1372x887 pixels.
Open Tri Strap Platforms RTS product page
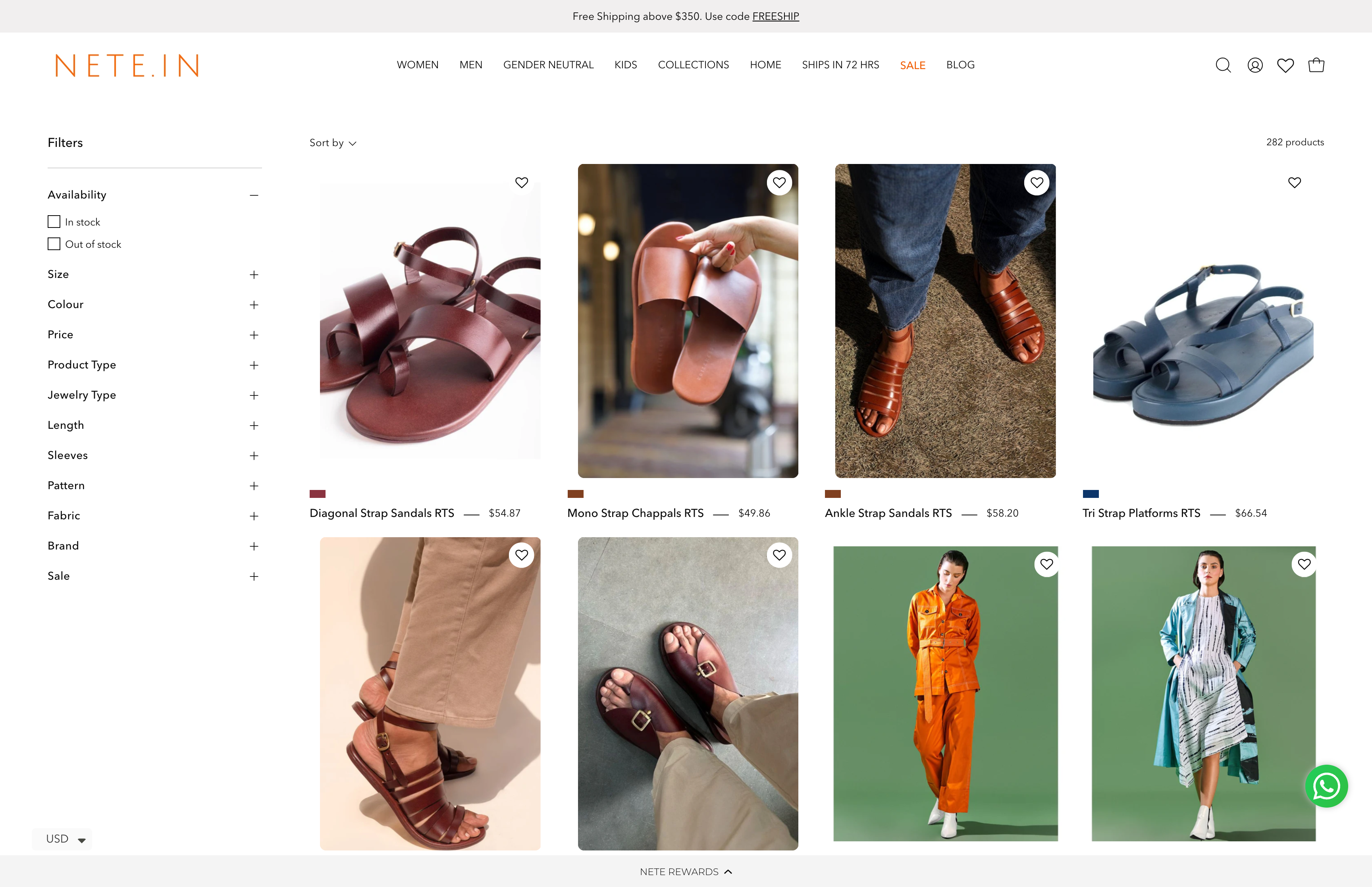pos(1142,513)
